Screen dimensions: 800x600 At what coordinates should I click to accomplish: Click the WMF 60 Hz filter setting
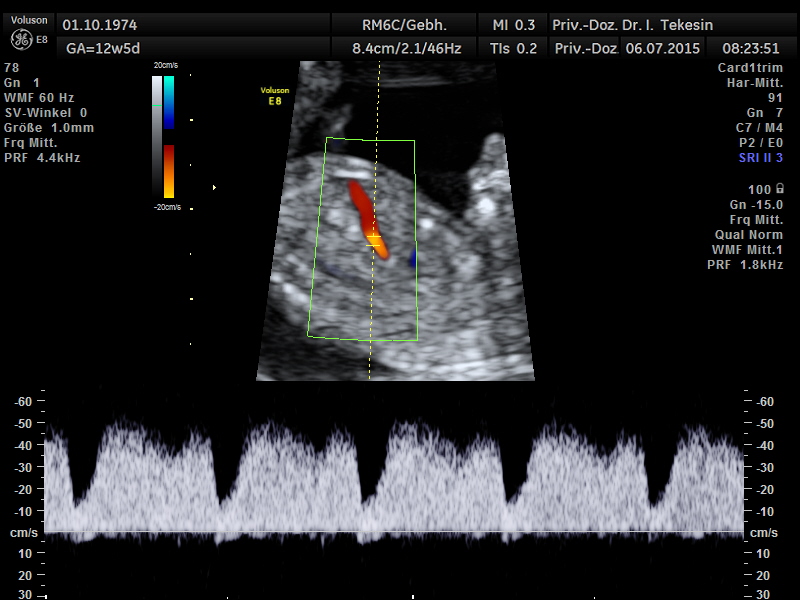pyautogui.click(x=39, y=98)
